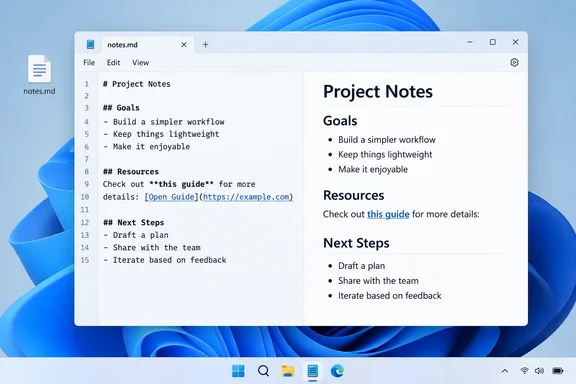Open the File menu
The width and height of the screenshot is (576, 384).
(89, 62)
